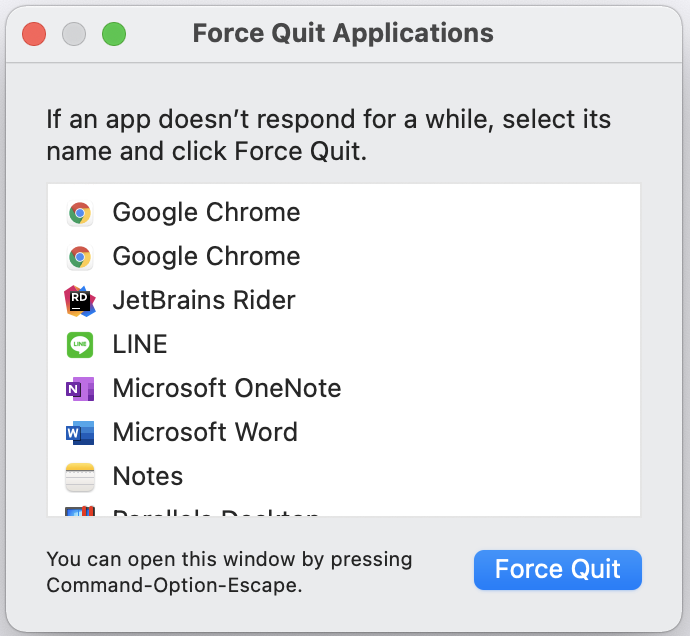Select Notes in the applications list
Screen dimensions: 690x636
click(x=148, y=477)
